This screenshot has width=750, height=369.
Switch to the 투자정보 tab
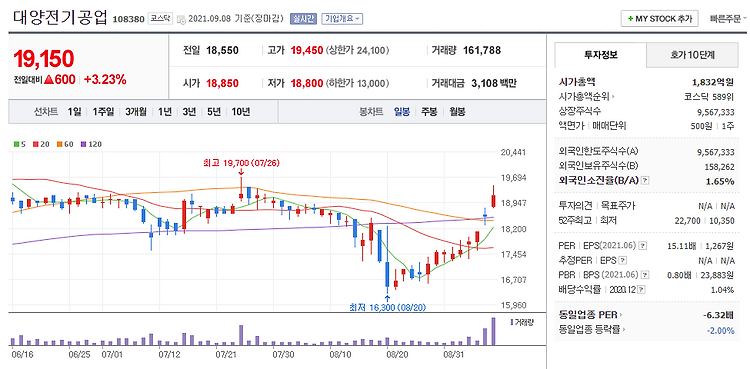tap(600, 55)
